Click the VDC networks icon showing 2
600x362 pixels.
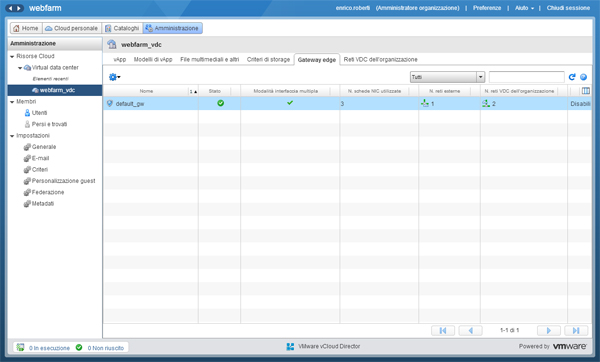(486, 103)
